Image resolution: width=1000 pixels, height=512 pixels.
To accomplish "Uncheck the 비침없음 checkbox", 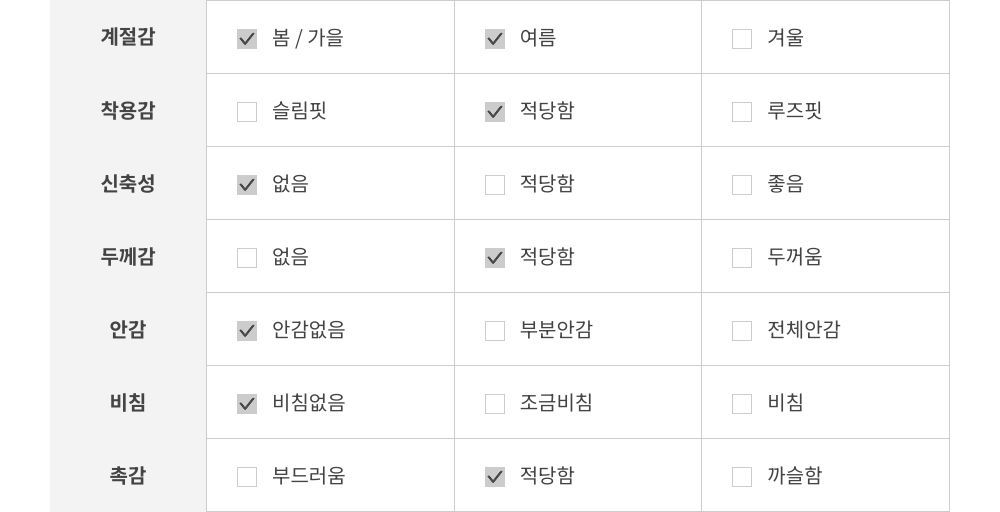I will [247, 404].
